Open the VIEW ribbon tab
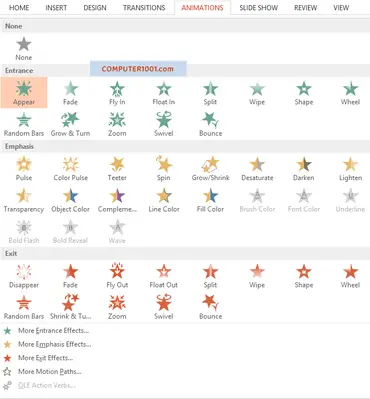The image size is (370, 399). click(x=341, y=8)
